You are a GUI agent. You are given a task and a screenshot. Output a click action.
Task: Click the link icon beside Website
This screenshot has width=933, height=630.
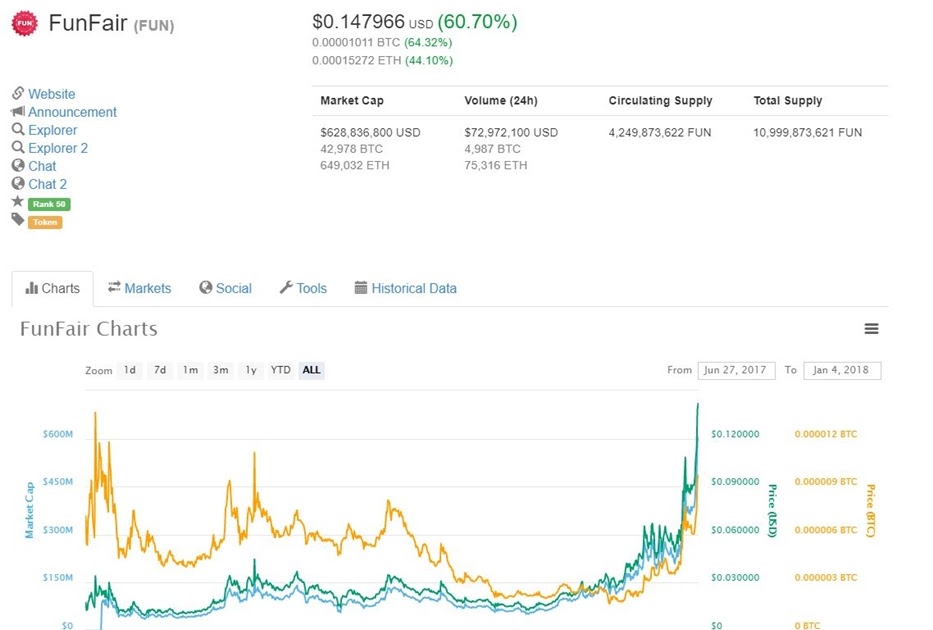(x=18, y=93)
